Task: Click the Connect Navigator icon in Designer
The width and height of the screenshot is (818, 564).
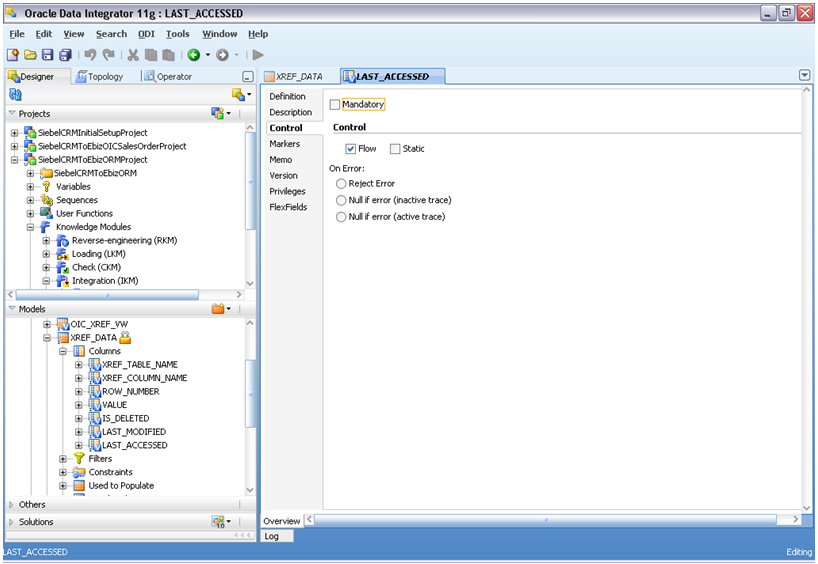Action: pyautogui.click(x=238, y=94)
